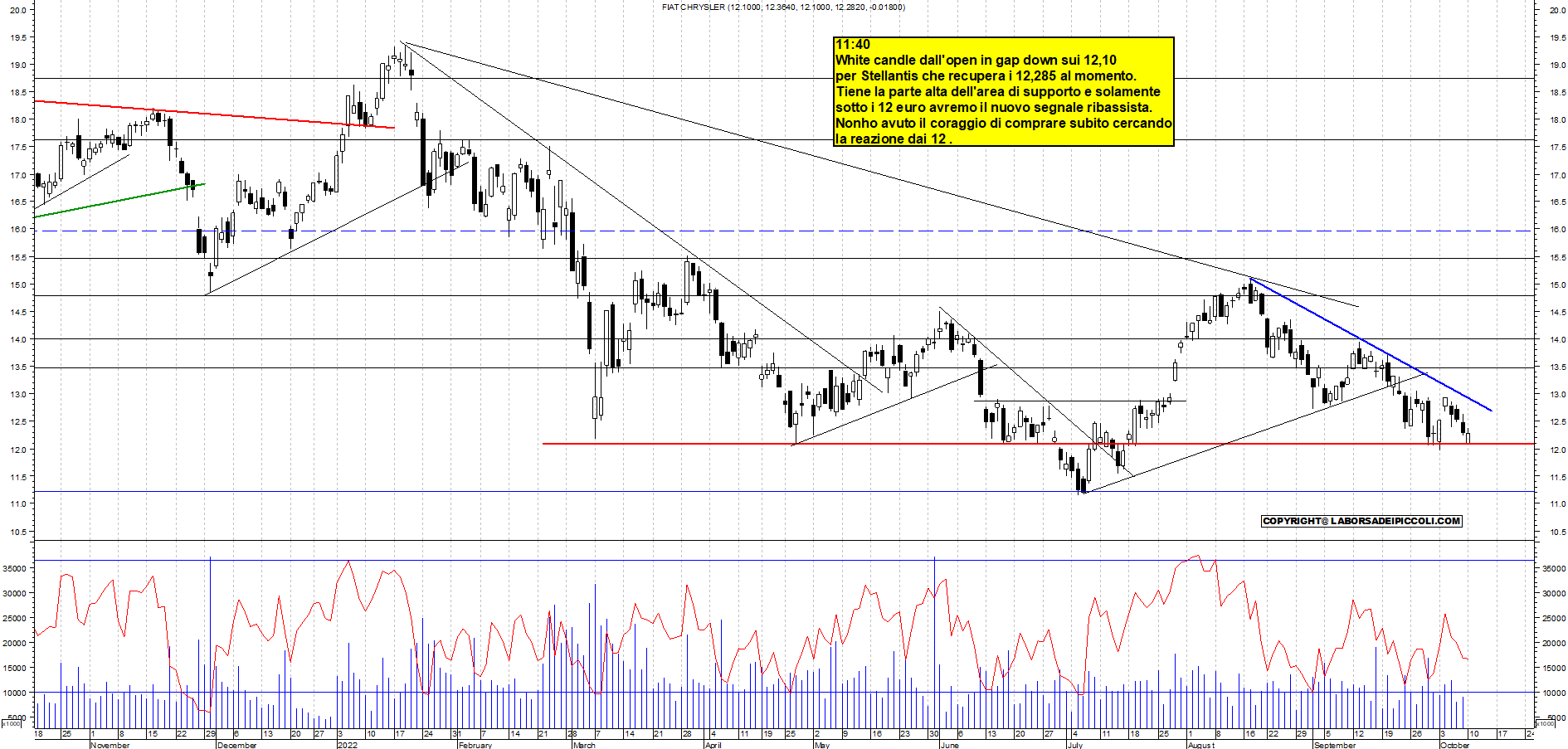Click the December month label
Screen dimensions: 1568x749
click(x=236, y=745)
